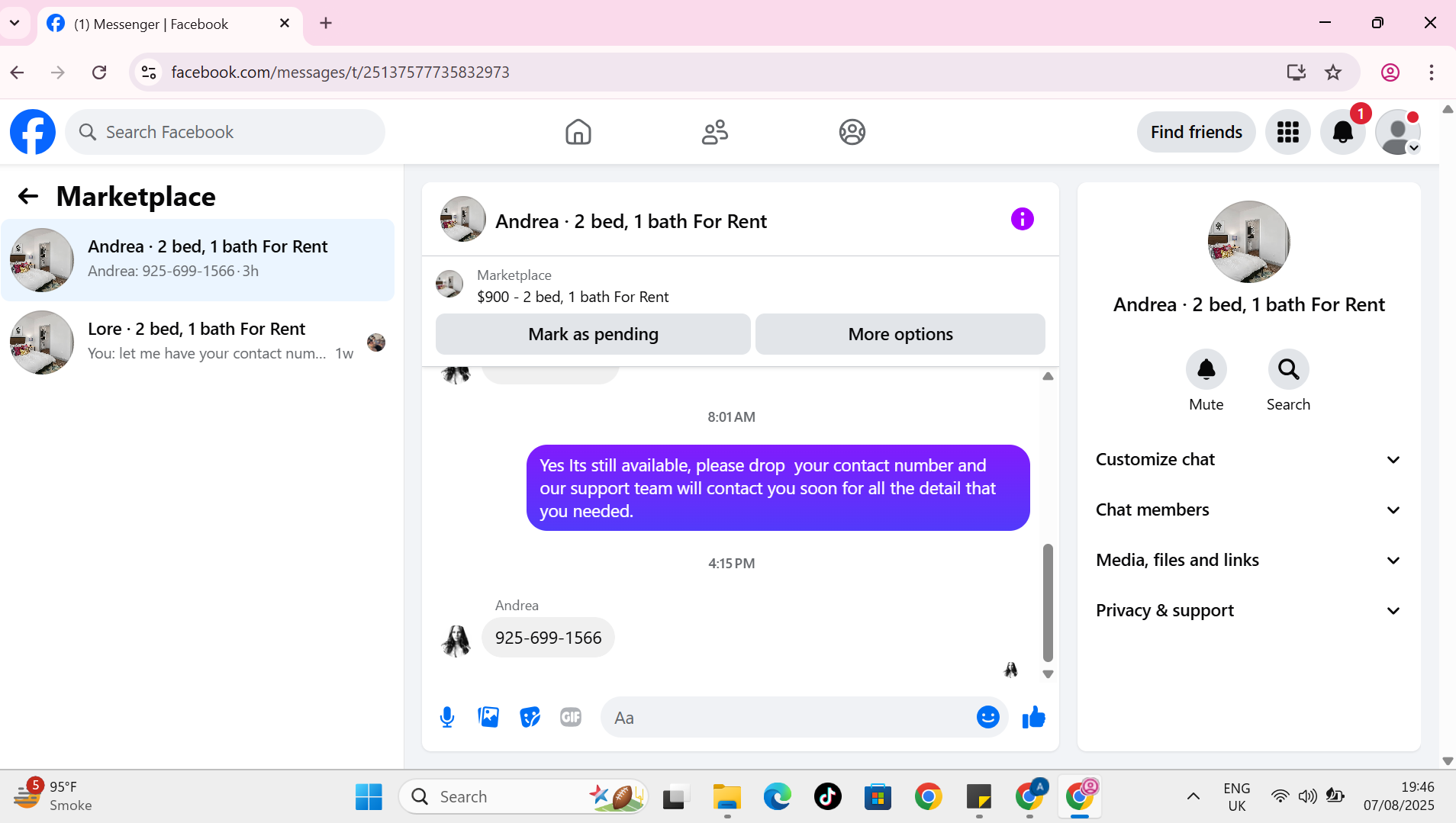Open the tab search dropdown
Image resolution: width=1456 pixels, height=823 pixels.
(x=14, y=24)
